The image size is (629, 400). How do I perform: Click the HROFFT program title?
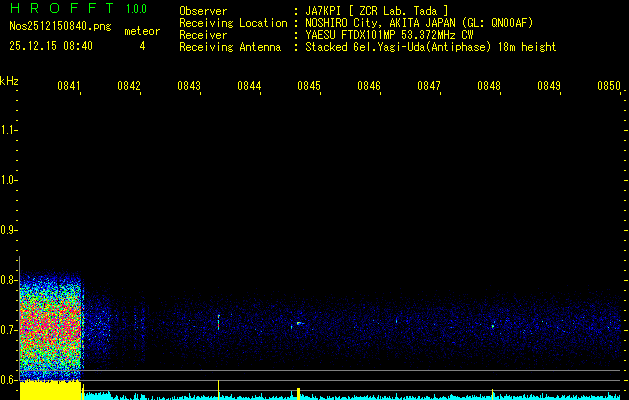click(59, 9)
